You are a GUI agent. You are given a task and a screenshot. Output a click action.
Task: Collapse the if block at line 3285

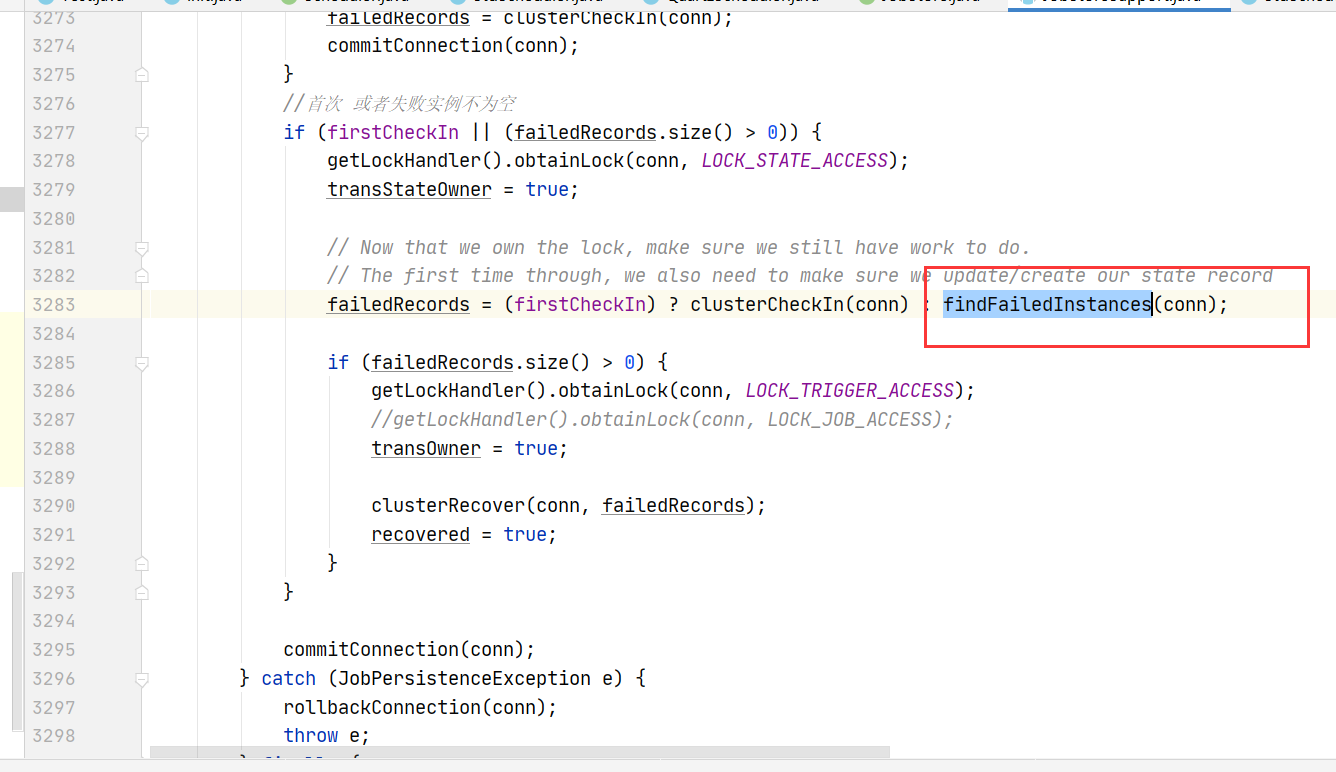(142, 362)
